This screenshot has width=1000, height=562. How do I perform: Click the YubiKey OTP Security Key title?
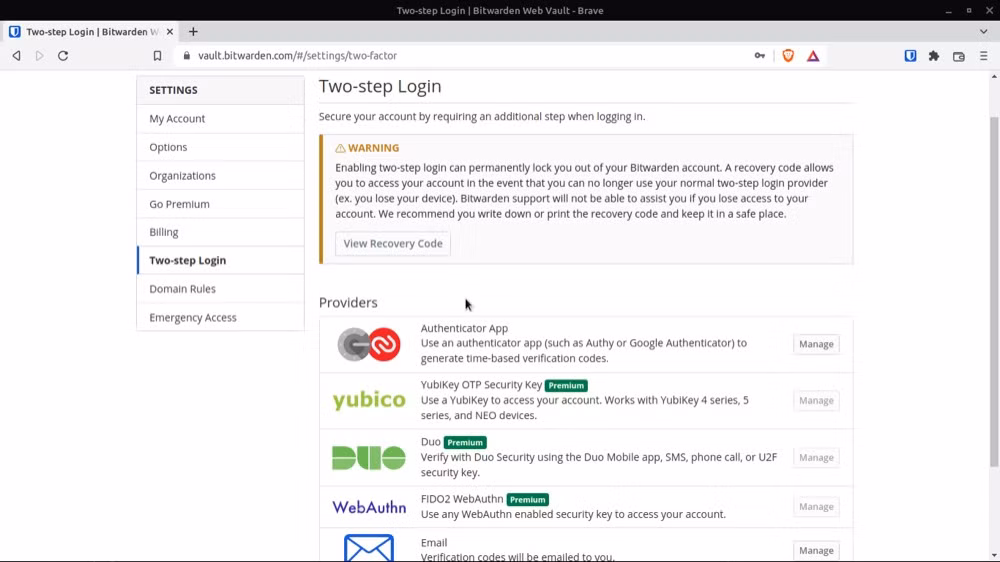(x=481, y=385)
